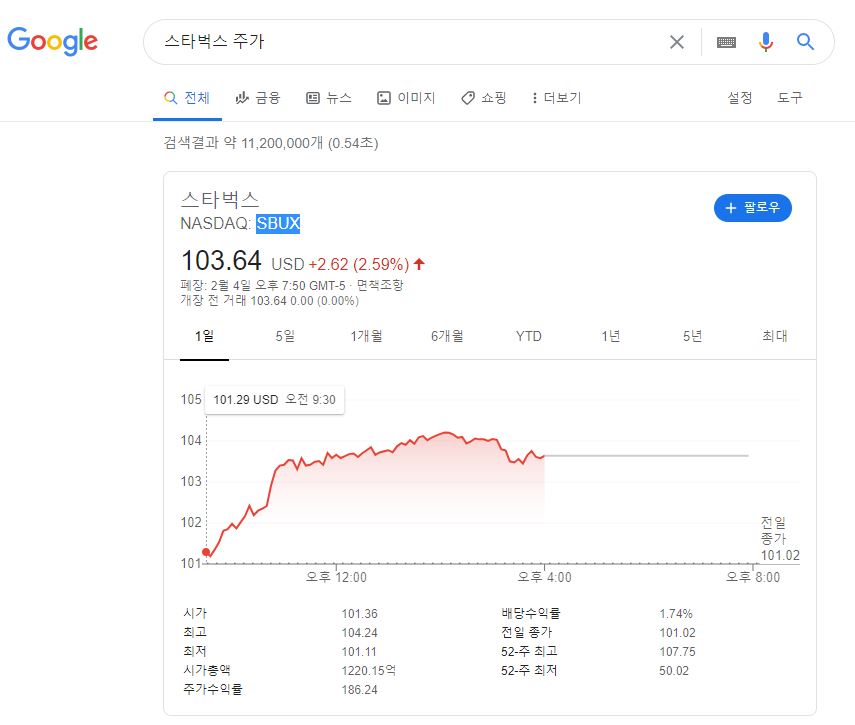Select the YTD chart range
This screenshot has height=725, width=855.
(x=528, y=336)
